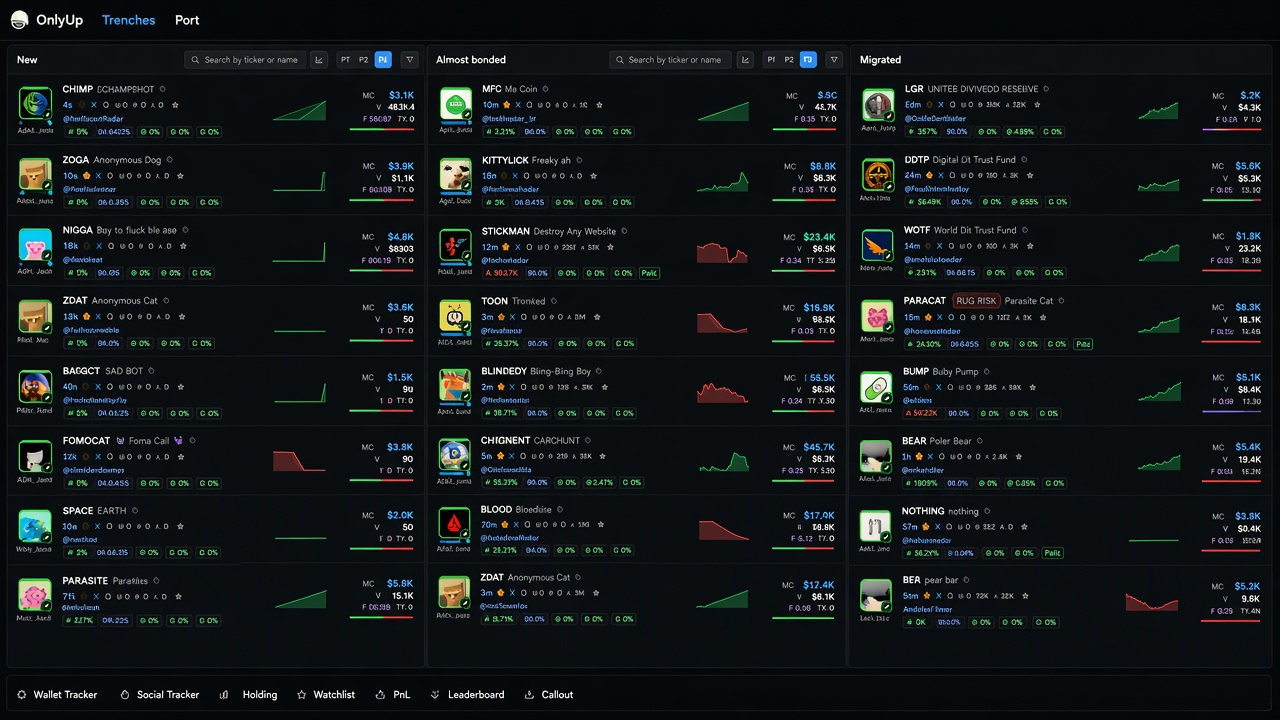Open filter dropdown in New column
This screenshot has width=1280, height=720.
[x=409, y=60]
